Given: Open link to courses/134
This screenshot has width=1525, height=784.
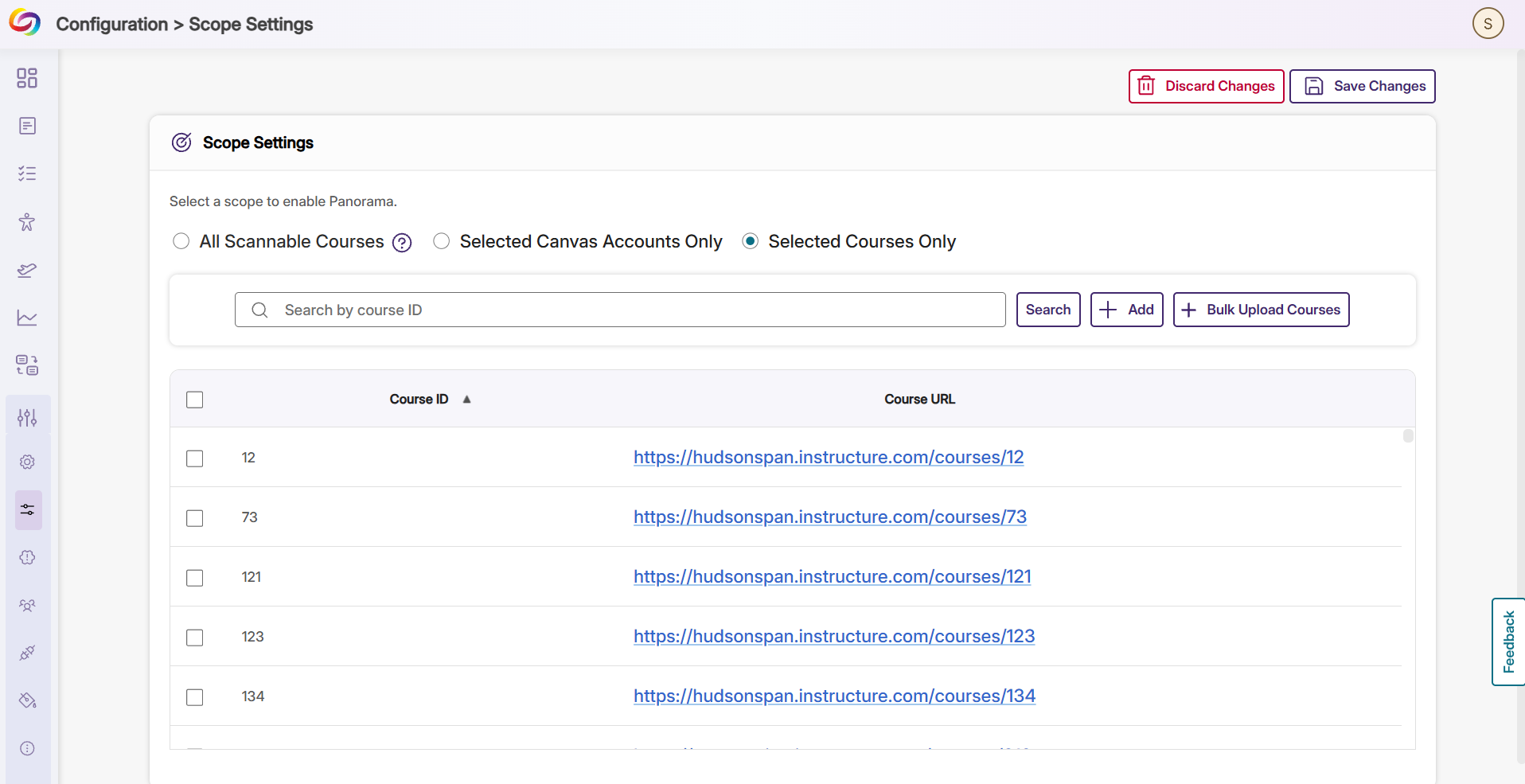Looking at the screenshot, I should pos(834,696).
